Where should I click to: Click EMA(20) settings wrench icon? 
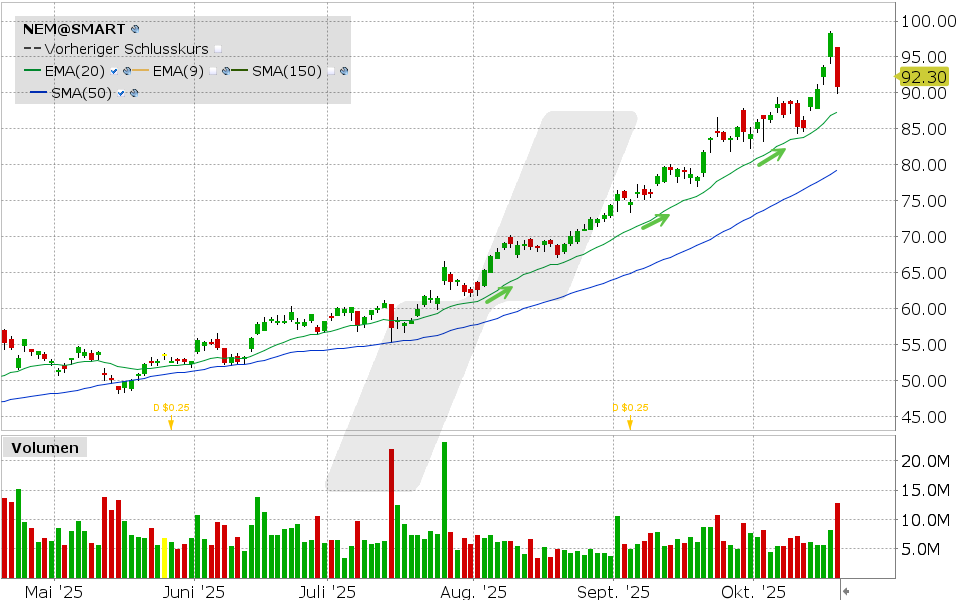128,71
